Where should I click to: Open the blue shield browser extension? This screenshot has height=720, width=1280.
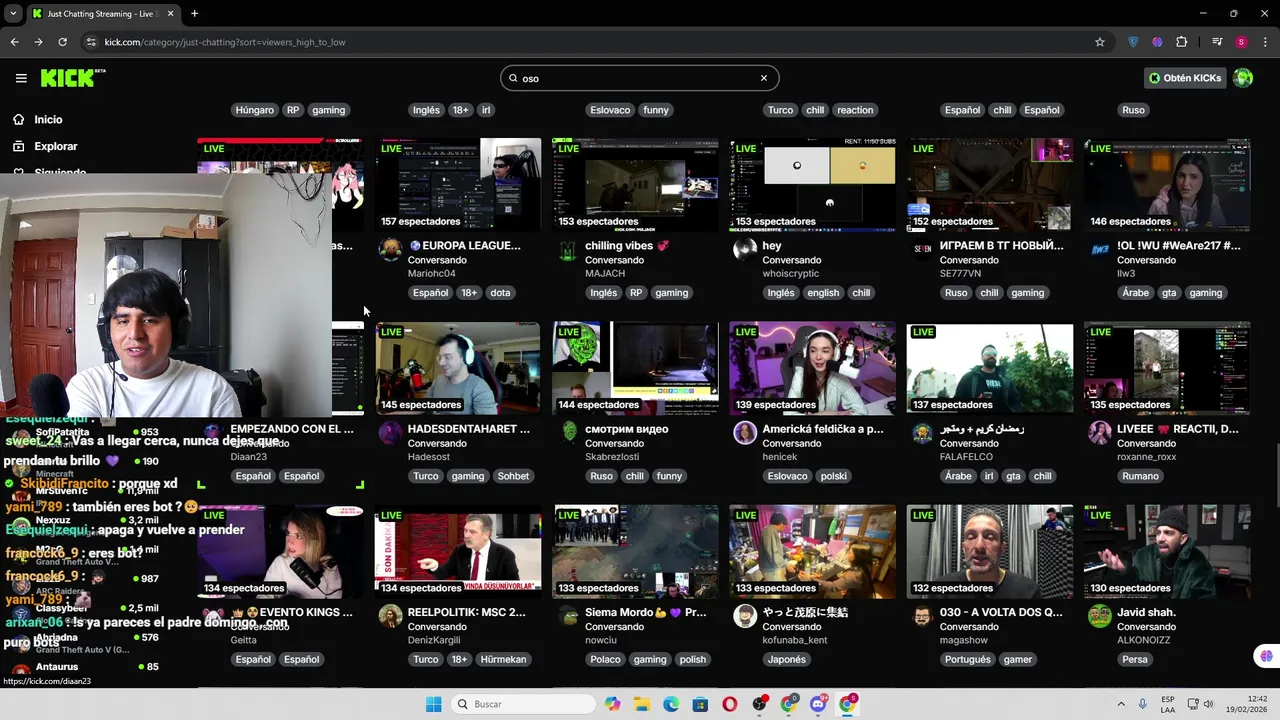point(1133,42)
